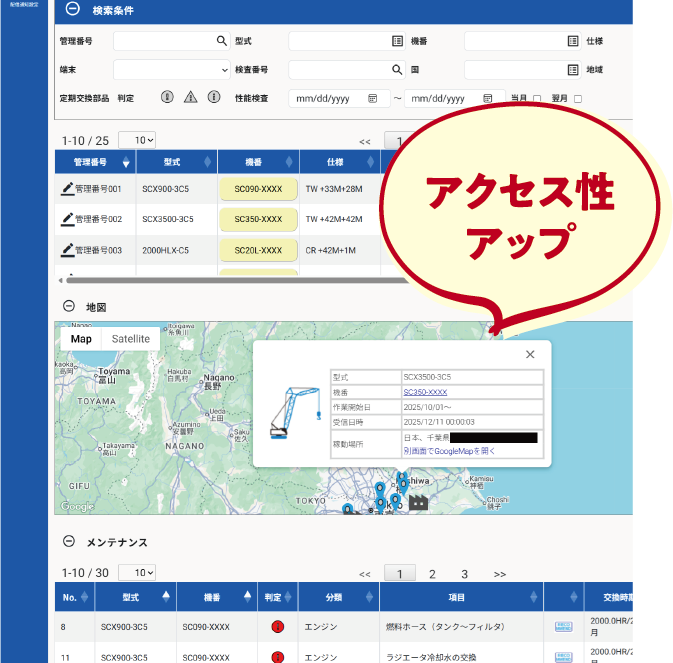Go to first page in top table

tap(365, 142)
